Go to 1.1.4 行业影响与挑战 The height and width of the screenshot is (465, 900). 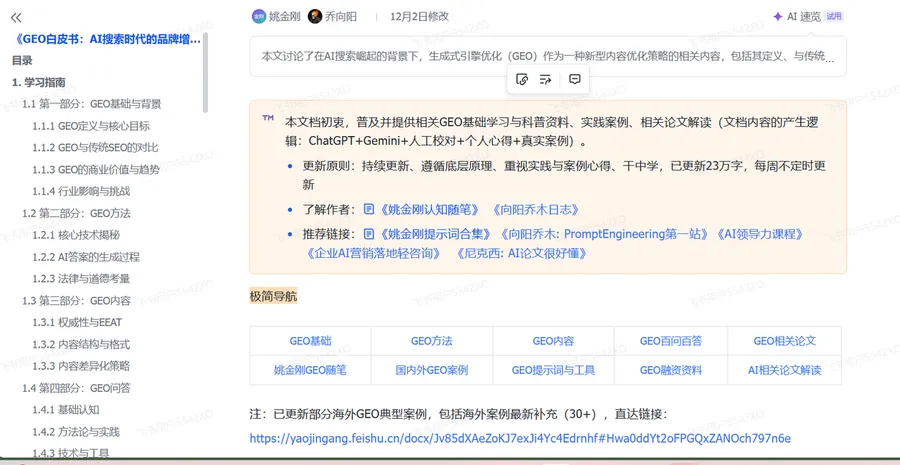pyautogui.click(x=81, y=191)
